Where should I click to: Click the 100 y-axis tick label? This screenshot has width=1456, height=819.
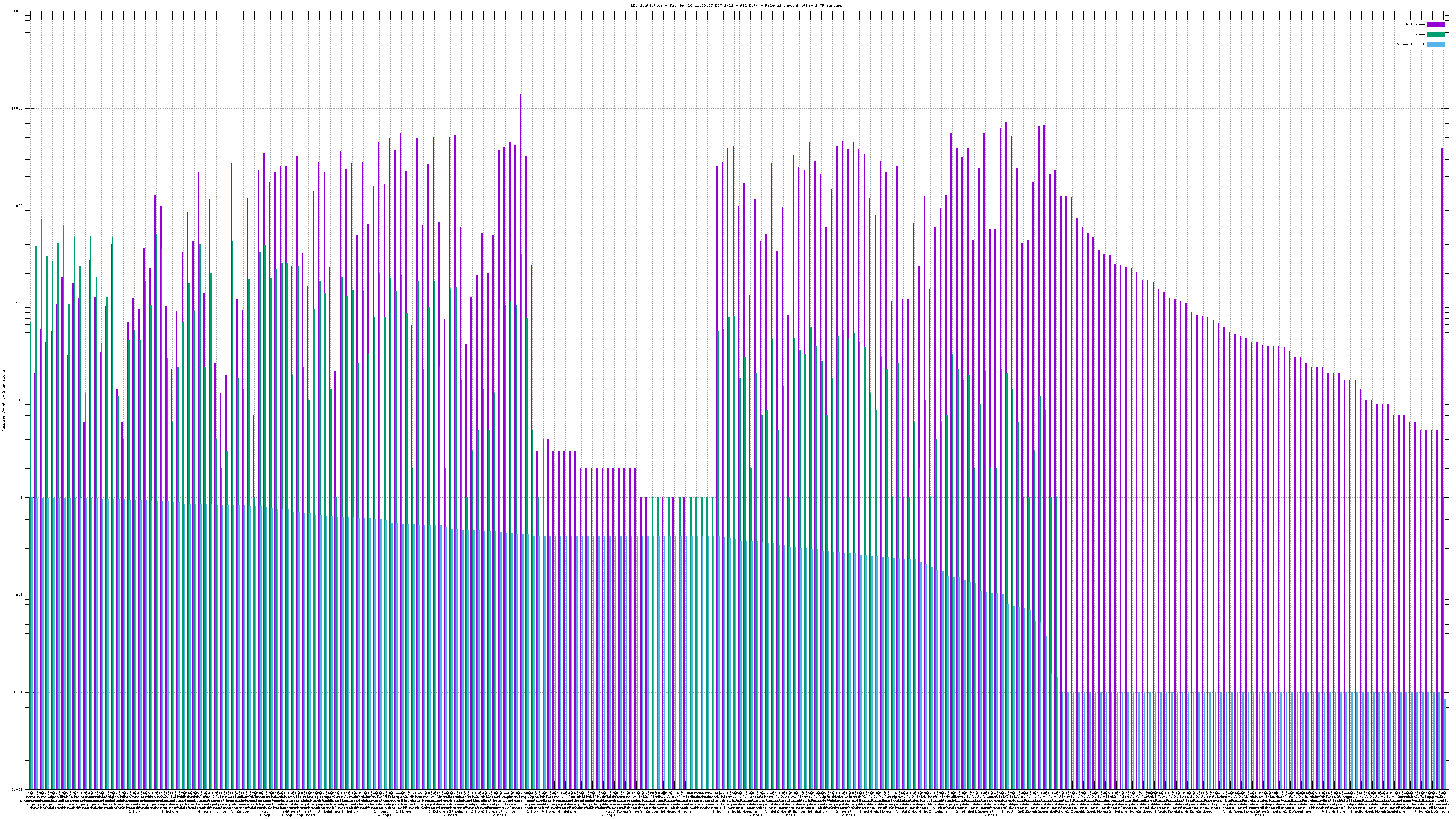click(19, 303)
